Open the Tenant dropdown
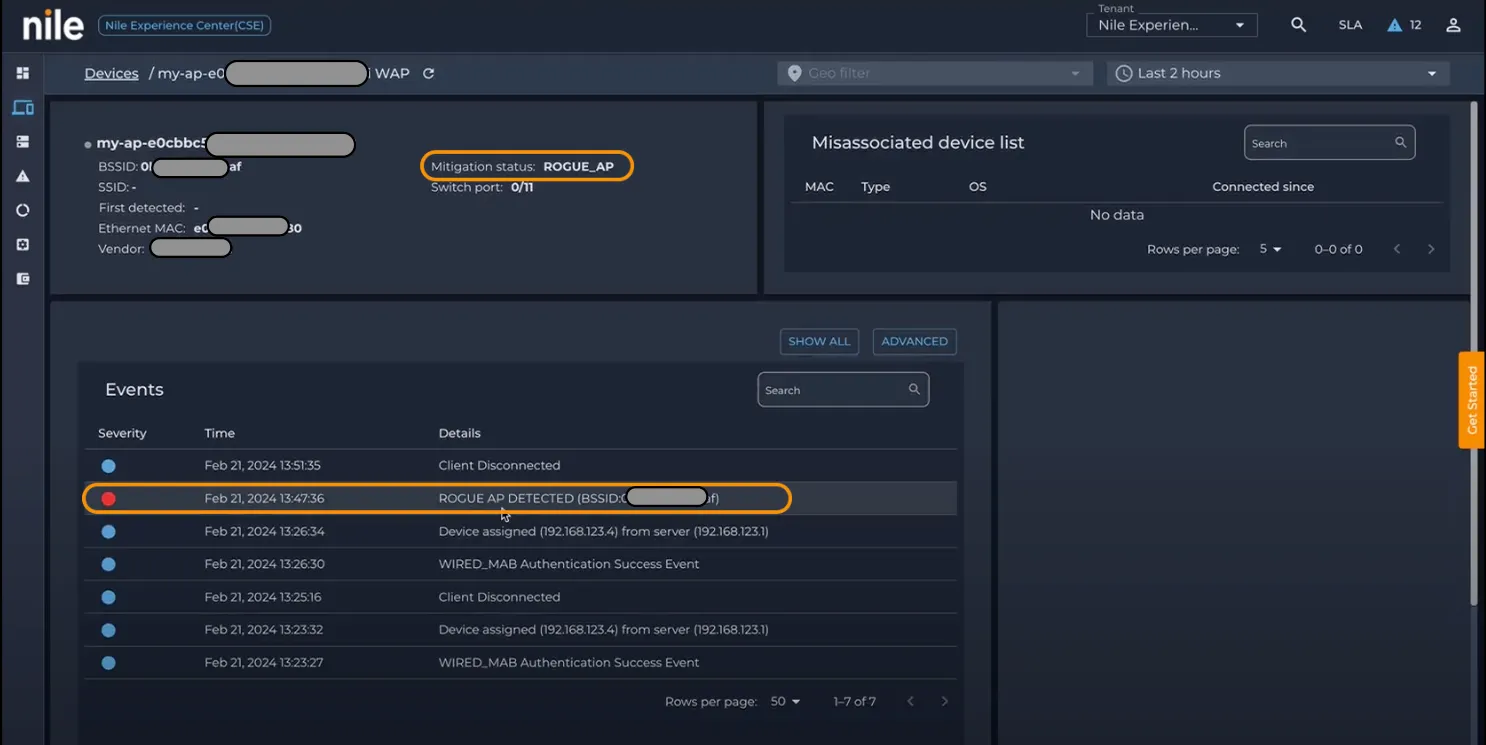The width and height of the screenshot is (1486, 745). [1171, 25]
